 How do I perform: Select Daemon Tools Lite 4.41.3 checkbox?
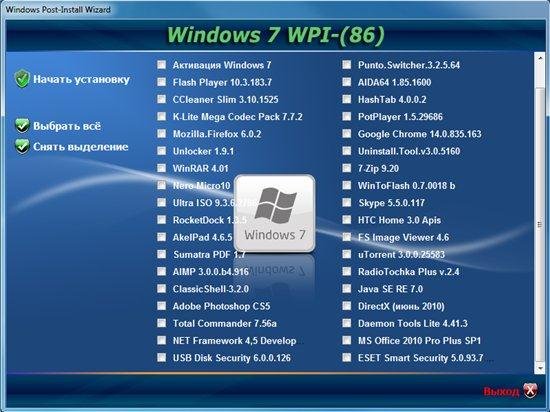coord(347,323)
